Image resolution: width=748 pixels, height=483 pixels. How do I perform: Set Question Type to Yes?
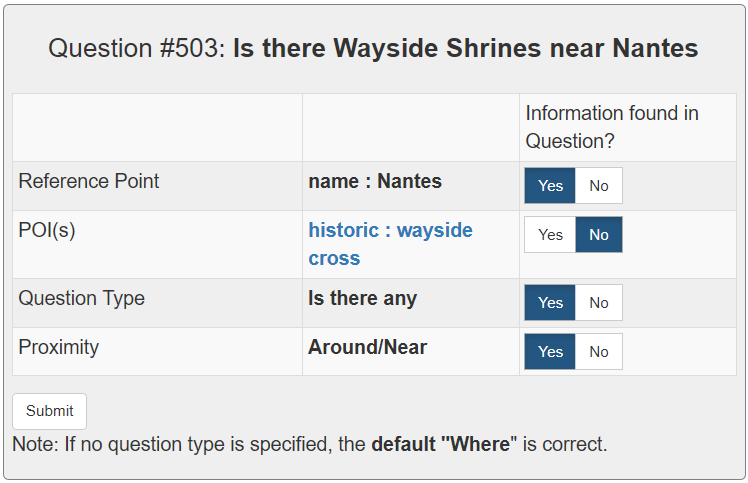(550, 303)
